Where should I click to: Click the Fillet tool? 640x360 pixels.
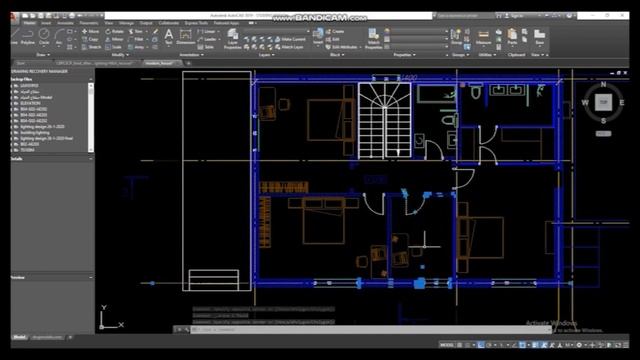click(136, 39)
